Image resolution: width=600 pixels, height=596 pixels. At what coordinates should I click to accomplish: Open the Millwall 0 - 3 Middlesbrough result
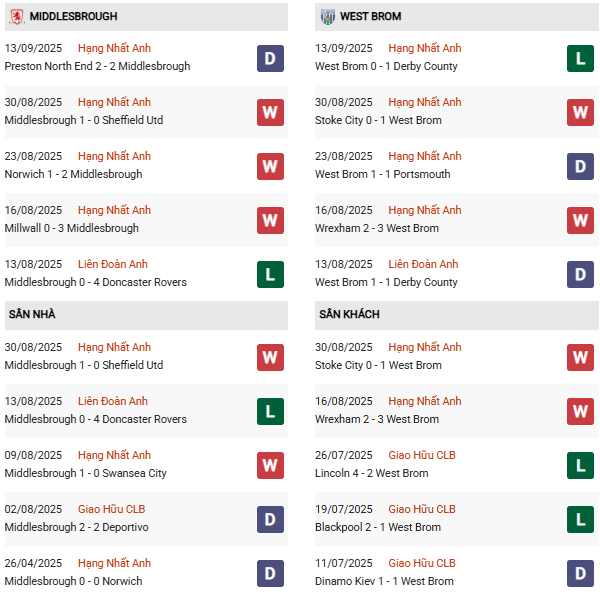72,229
